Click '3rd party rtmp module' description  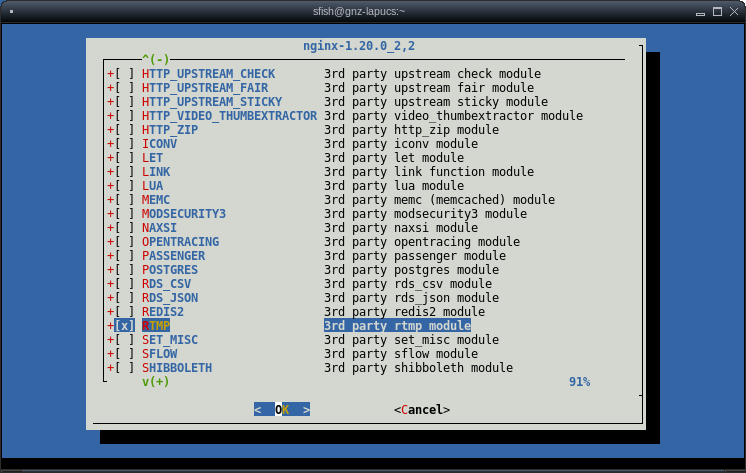pos(397,326)
